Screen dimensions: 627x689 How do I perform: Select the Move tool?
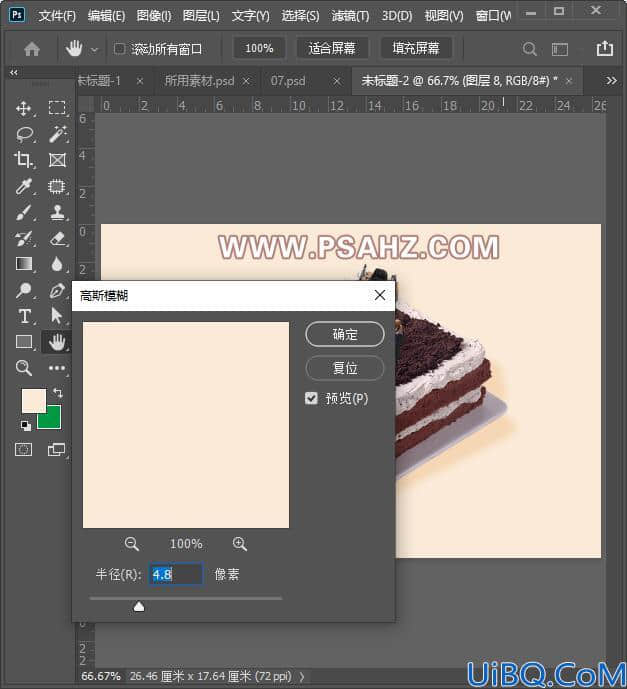tap(23, 108)
